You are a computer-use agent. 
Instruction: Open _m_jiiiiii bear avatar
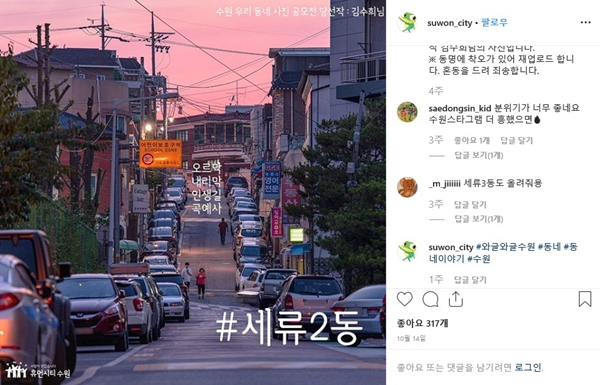pyautogui.click(x=407, y=187)
